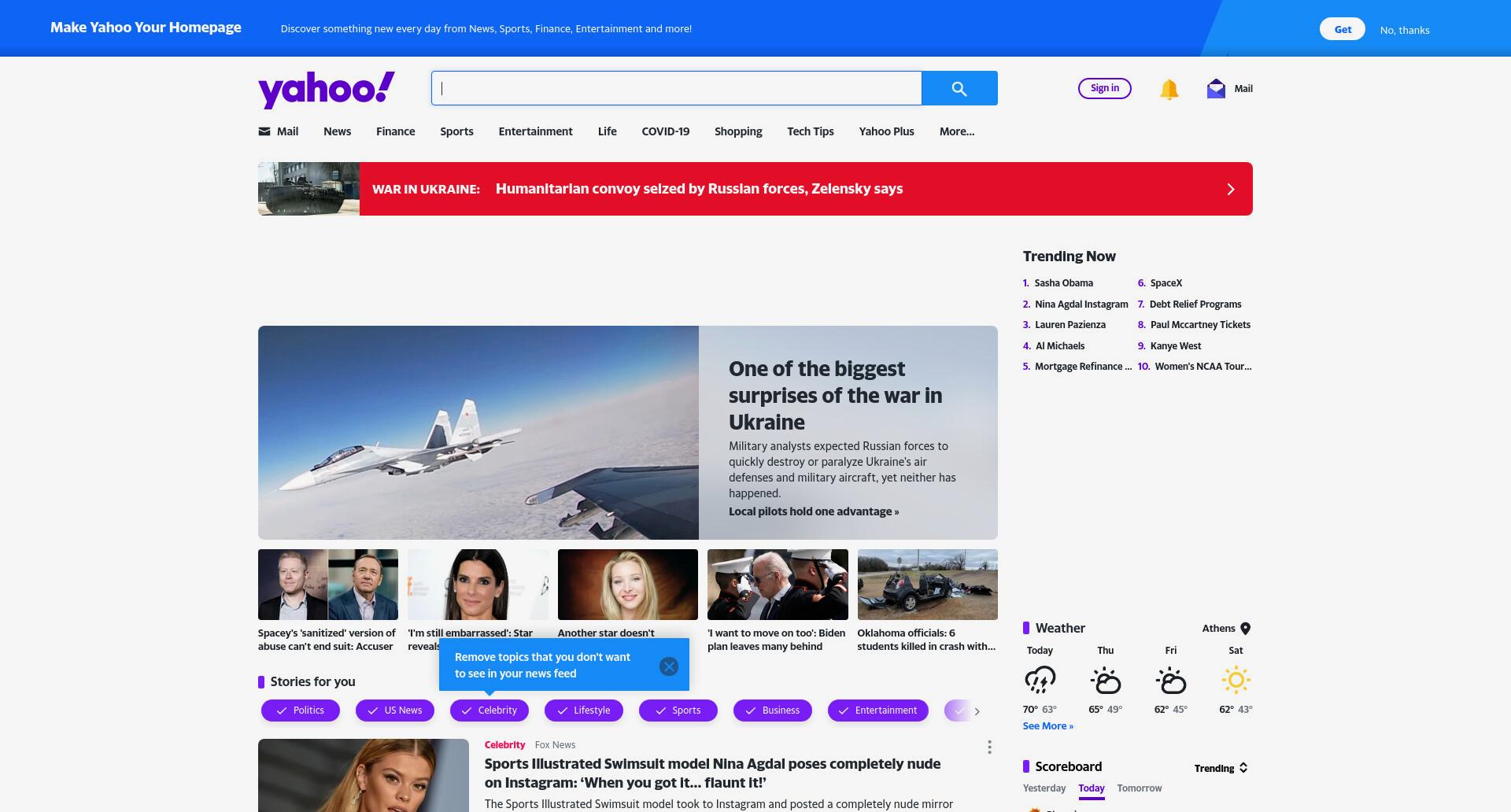Viewport: 1511px width, 812px height.
Task: Toggle the Sports topic chip
Action: pyautogui.click(x=678, y=710)
